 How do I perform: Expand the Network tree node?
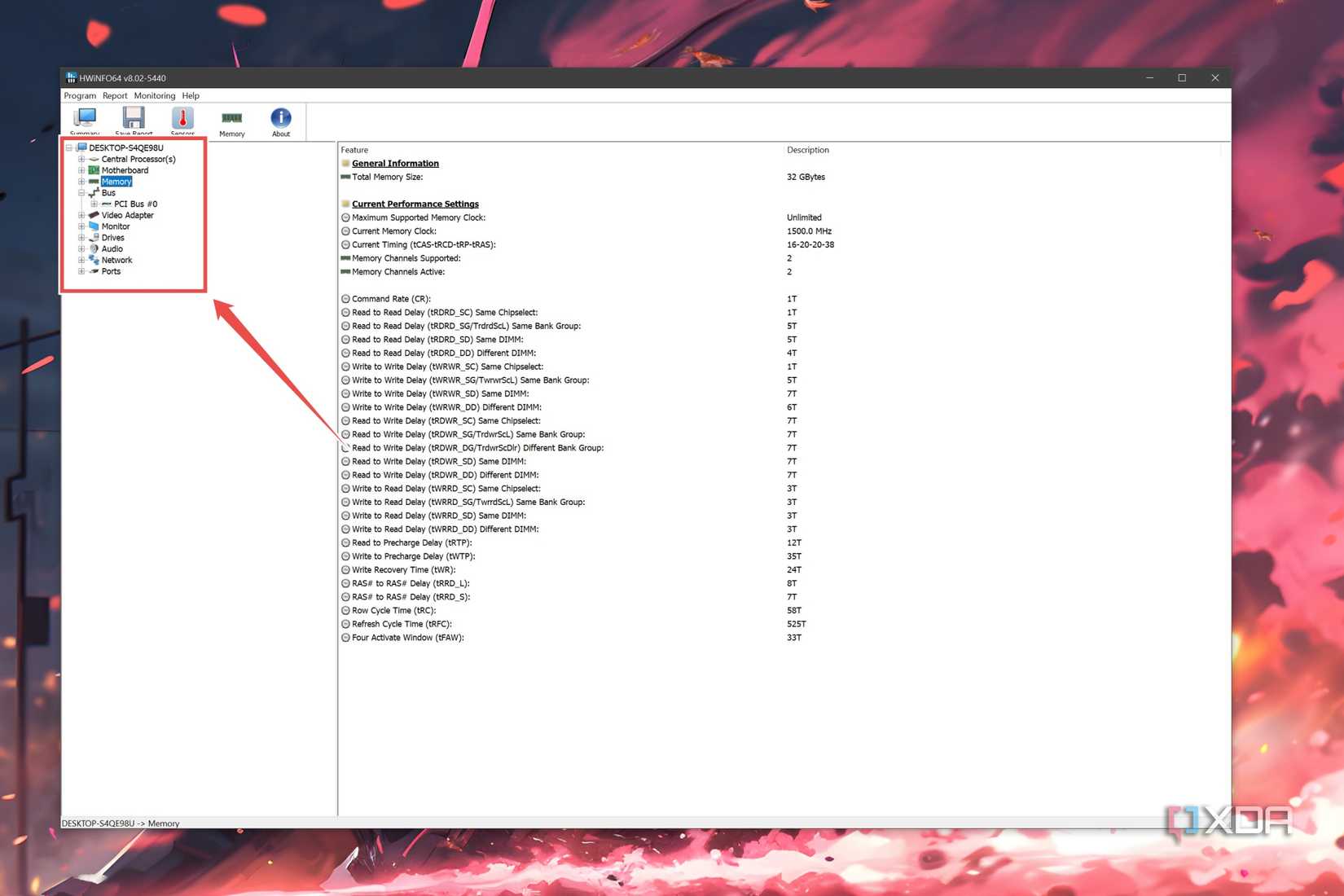tap(81, 260)
